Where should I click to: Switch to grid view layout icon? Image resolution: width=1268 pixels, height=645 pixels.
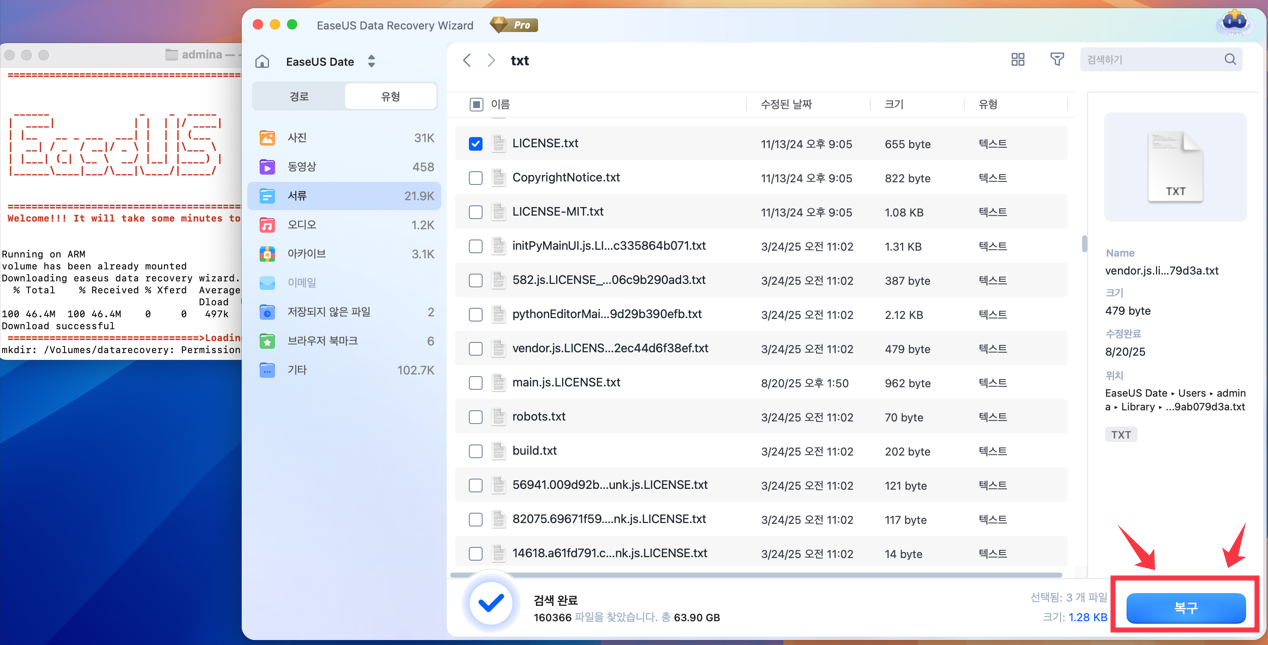[x=1017, y=60]
